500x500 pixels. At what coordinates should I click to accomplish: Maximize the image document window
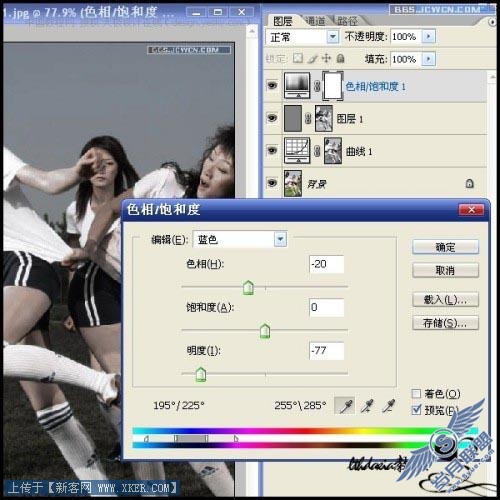tap(218, 13)
